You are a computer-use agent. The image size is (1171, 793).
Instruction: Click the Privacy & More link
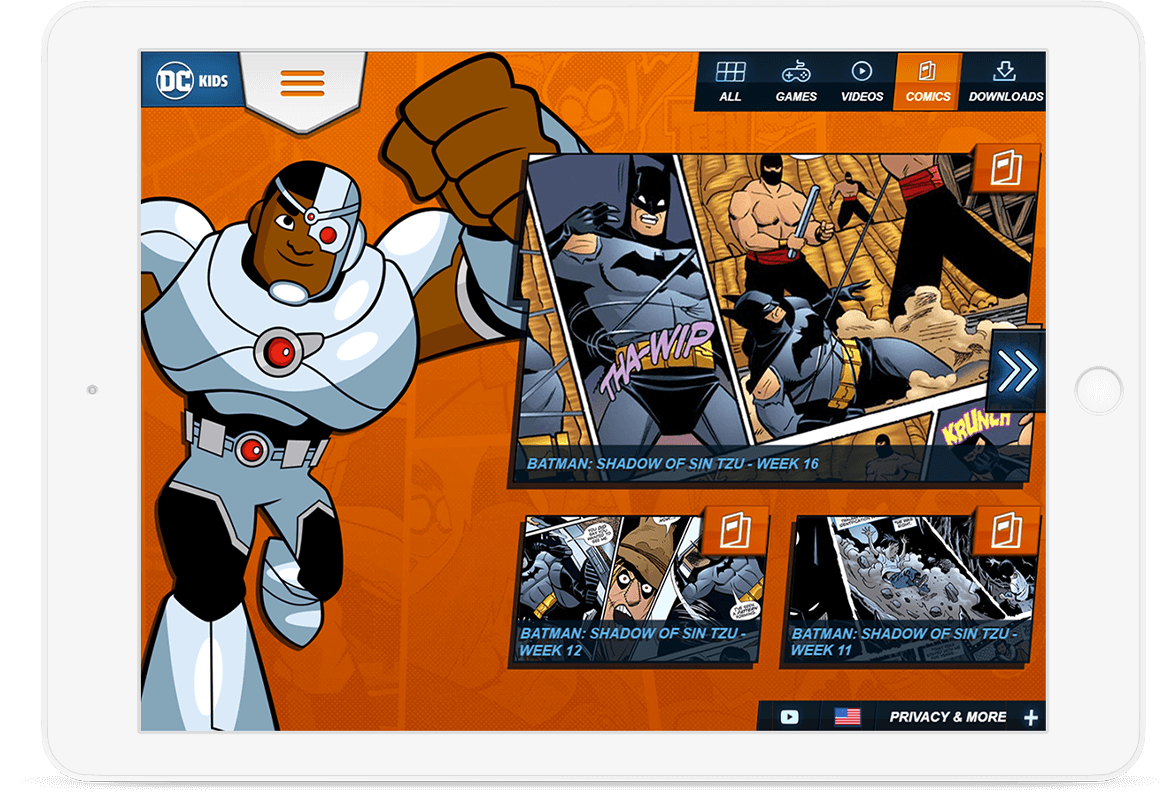pyautogui.click(x=948, y=717)
